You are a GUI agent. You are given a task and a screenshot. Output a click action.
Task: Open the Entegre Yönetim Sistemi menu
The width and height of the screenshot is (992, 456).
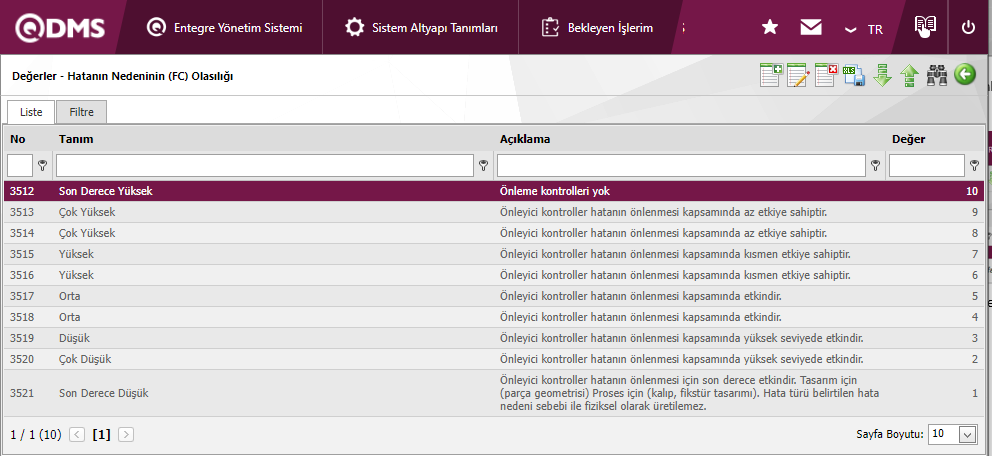pos(225,28)
